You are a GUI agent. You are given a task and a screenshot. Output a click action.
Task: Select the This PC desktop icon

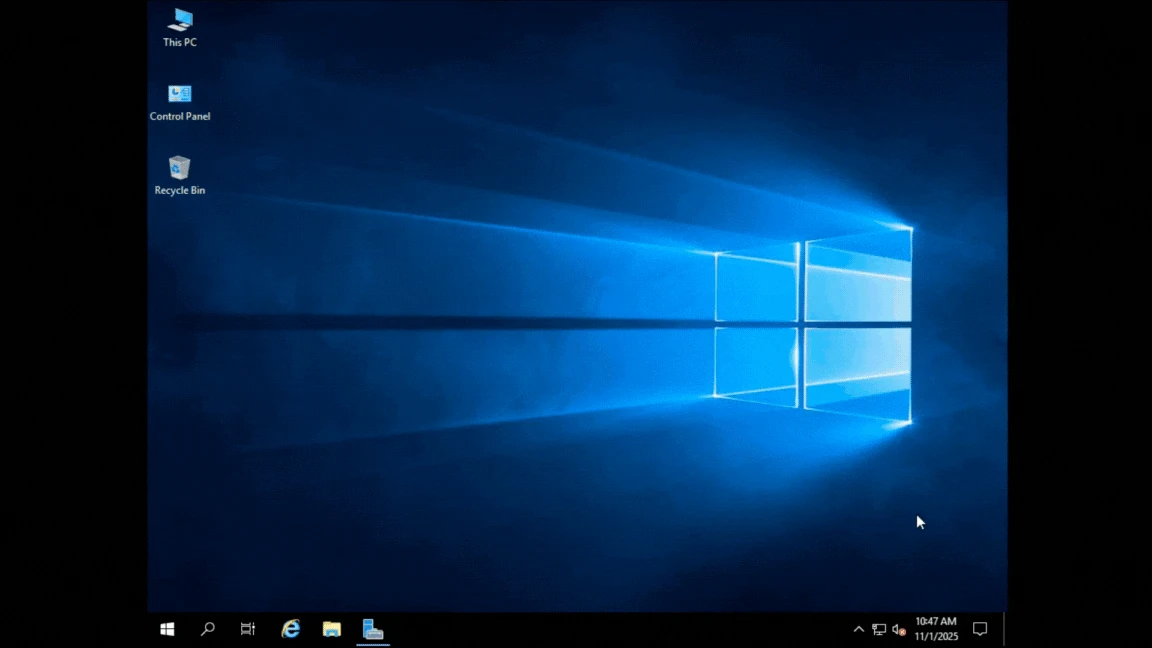tap(180, 20)
